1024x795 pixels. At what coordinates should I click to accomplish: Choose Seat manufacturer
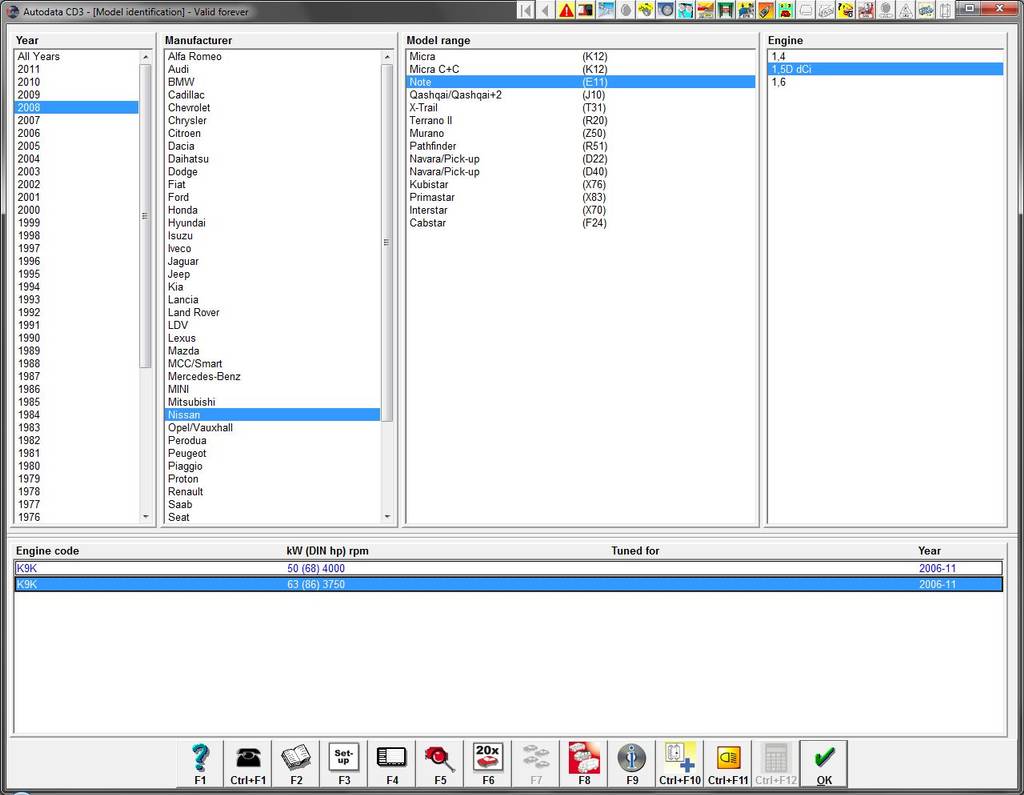272,517
